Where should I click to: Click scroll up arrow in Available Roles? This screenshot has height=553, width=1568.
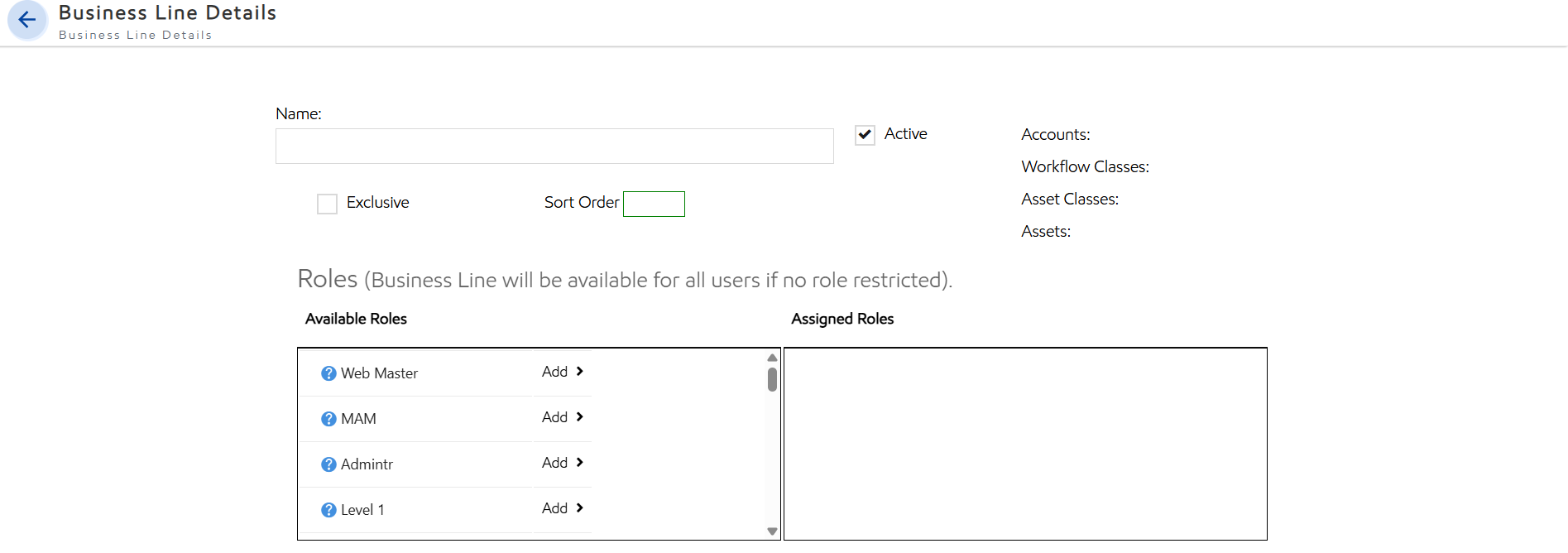point(772,358)
